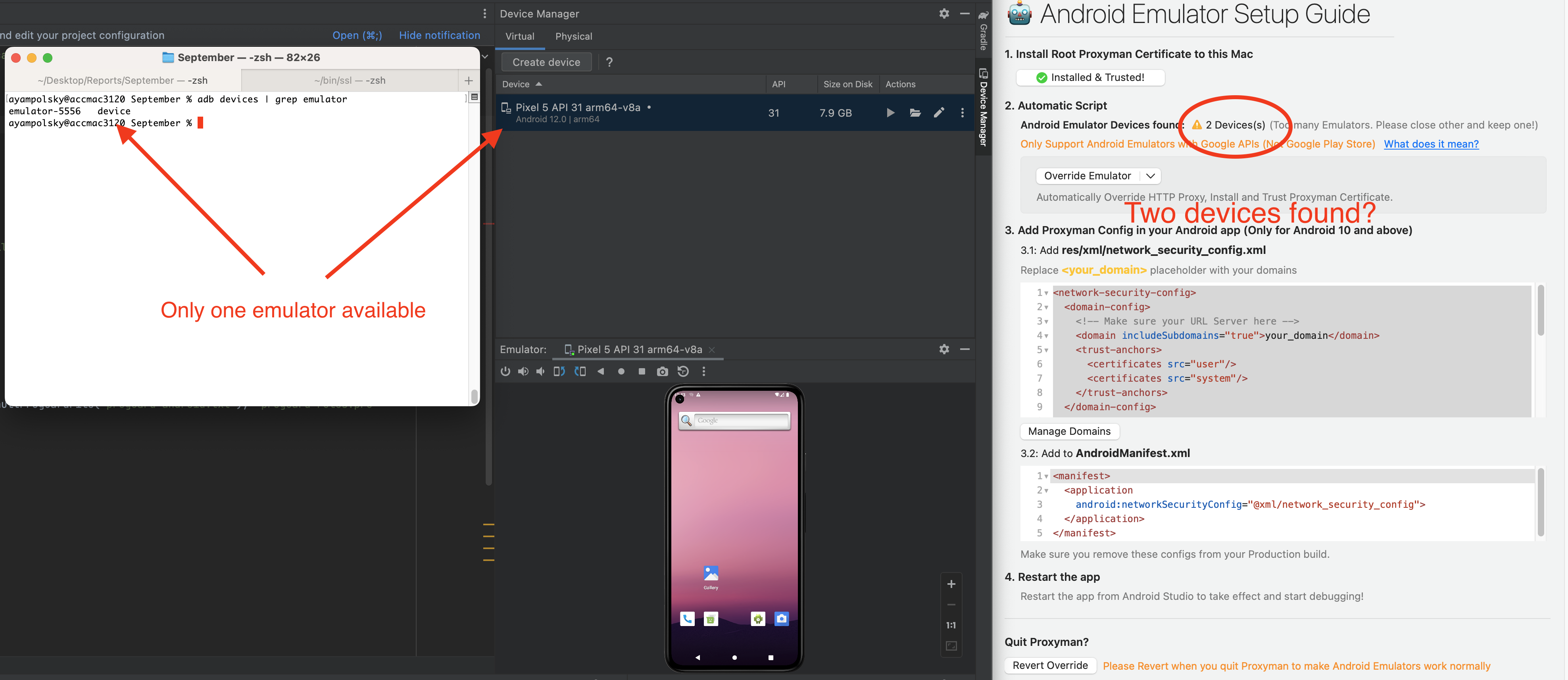Set emulator zoom to 1:1 control
Screen dimensions: 1568x680
[951, 624]
